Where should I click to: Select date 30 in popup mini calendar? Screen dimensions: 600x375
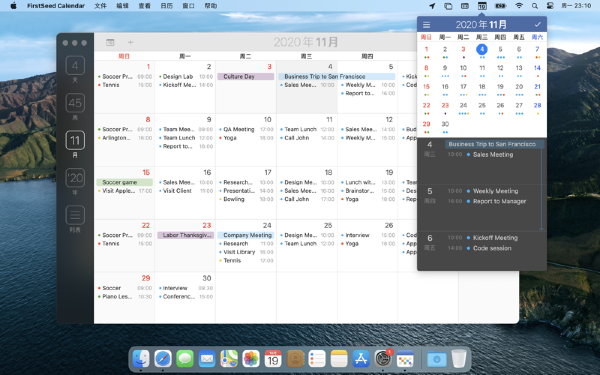[x=445, y=124]
